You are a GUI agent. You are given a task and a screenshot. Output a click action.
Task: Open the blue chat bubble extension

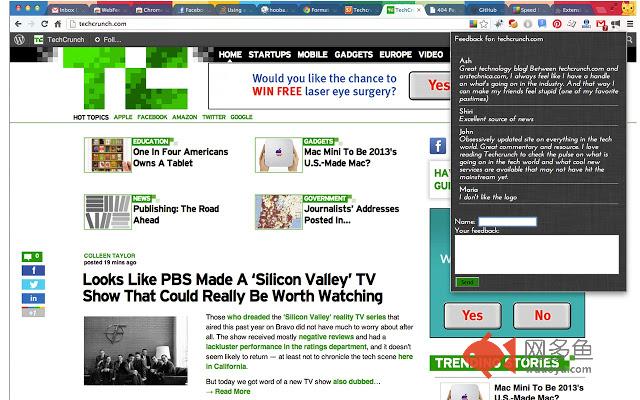(542, 24)
